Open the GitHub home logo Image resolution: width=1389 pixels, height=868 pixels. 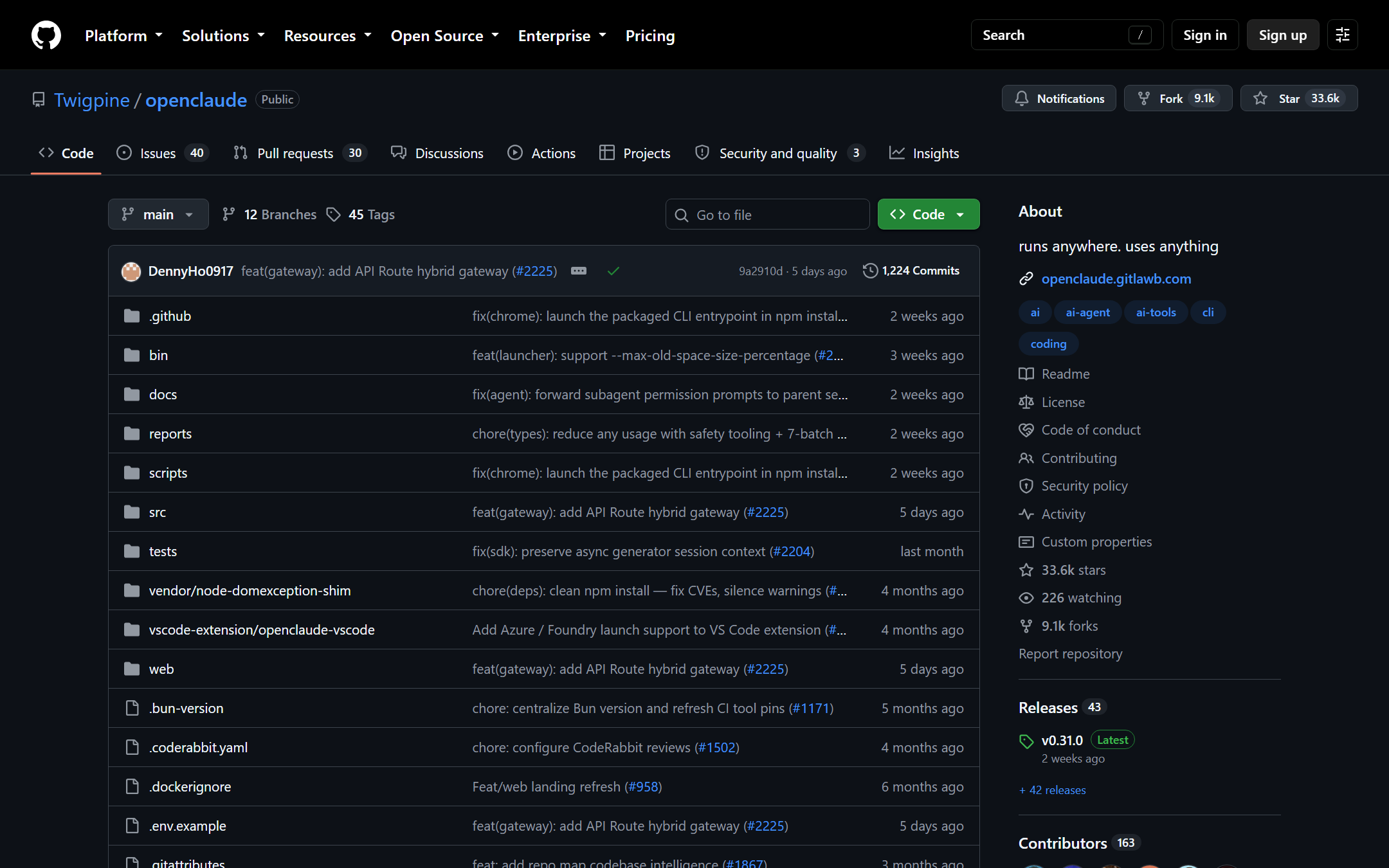46,35
